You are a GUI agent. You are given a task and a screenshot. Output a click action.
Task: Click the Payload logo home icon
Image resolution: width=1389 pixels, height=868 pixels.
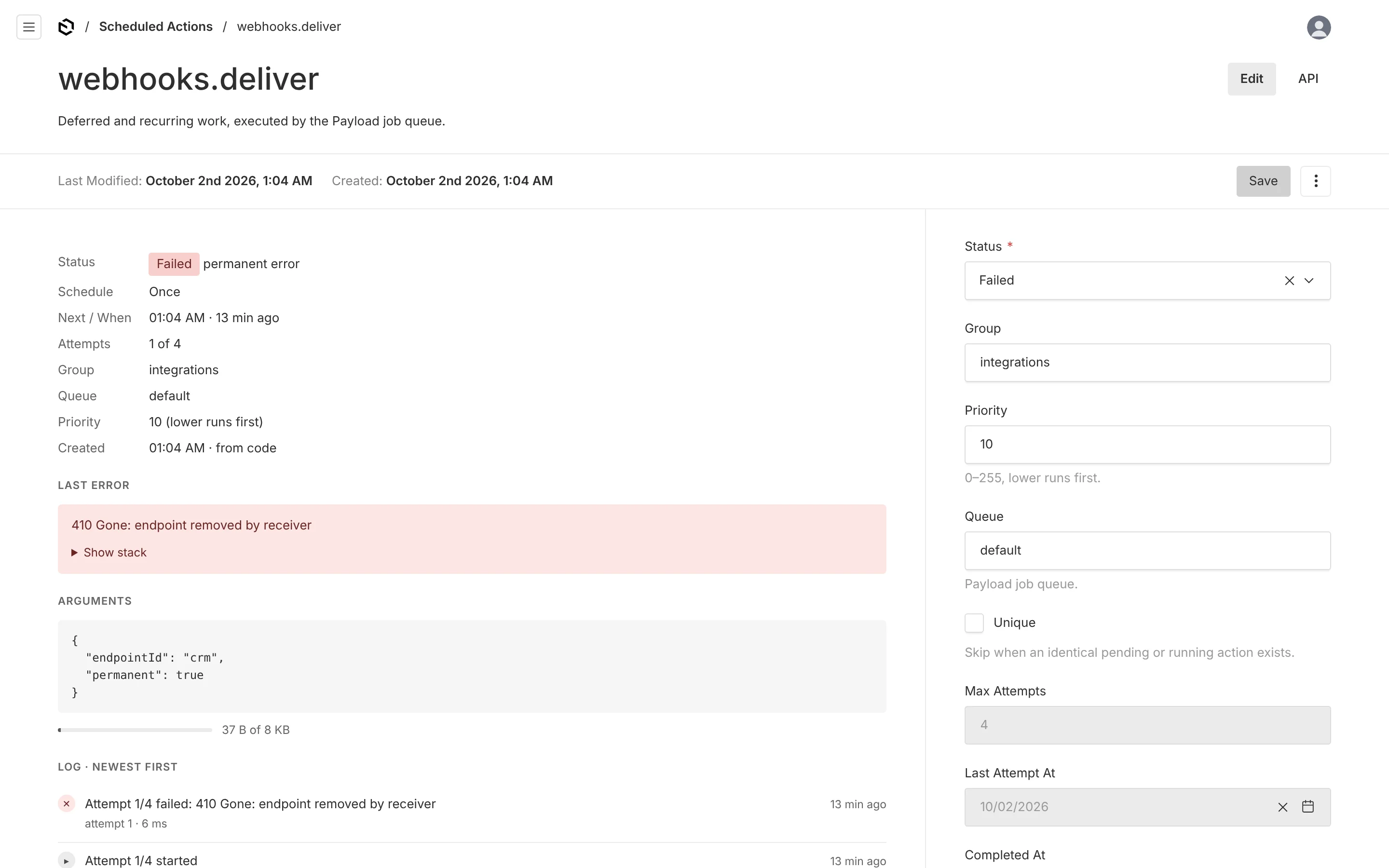coord(66,27)
